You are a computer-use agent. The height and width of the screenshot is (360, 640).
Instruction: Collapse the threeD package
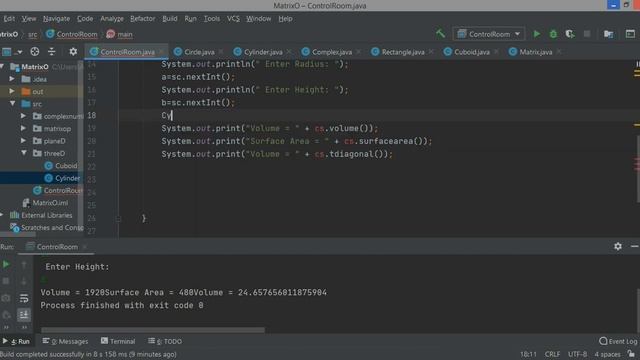24,153
